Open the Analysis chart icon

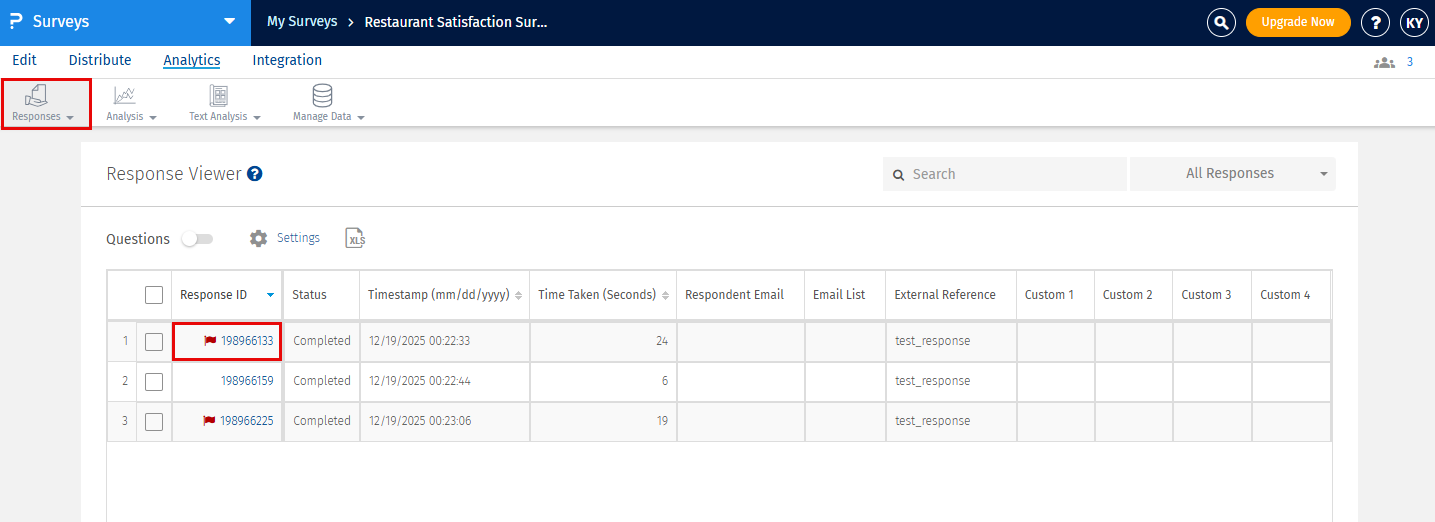pos(125,96)
